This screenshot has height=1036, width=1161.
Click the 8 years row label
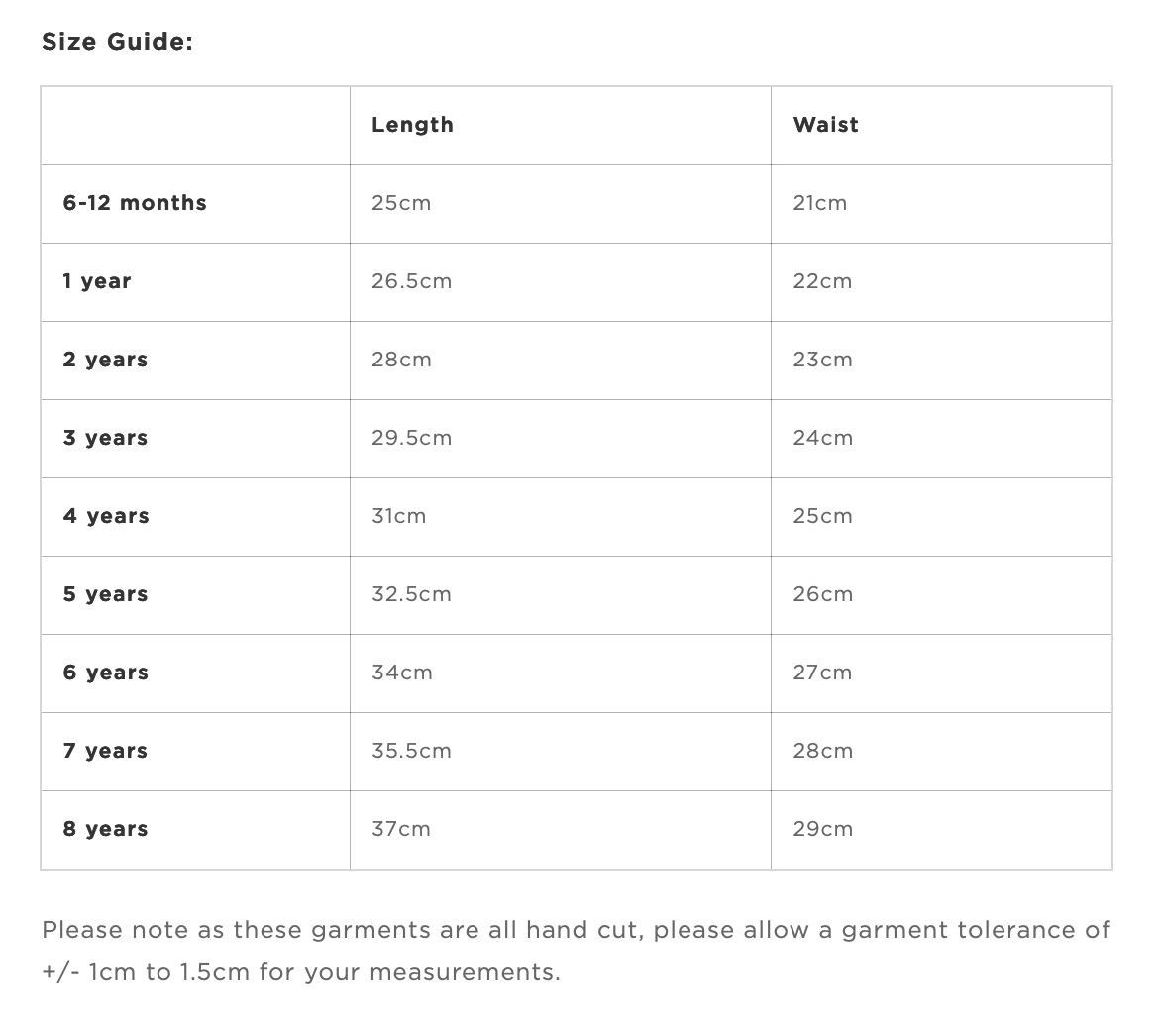[105, 829]
